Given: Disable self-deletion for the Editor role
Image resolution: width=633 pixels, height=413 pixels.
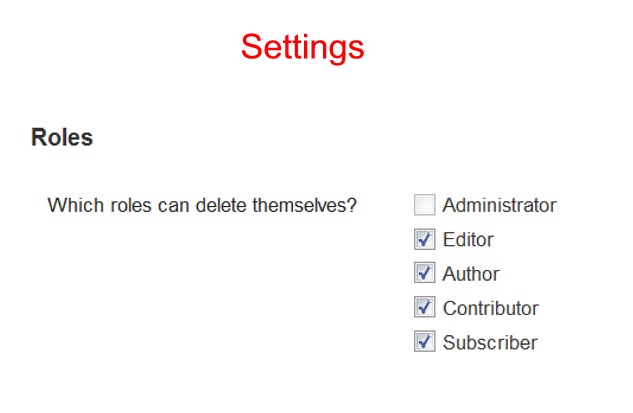Looking at the screenshot, I should pyautogui.click(x=424, y=240).
